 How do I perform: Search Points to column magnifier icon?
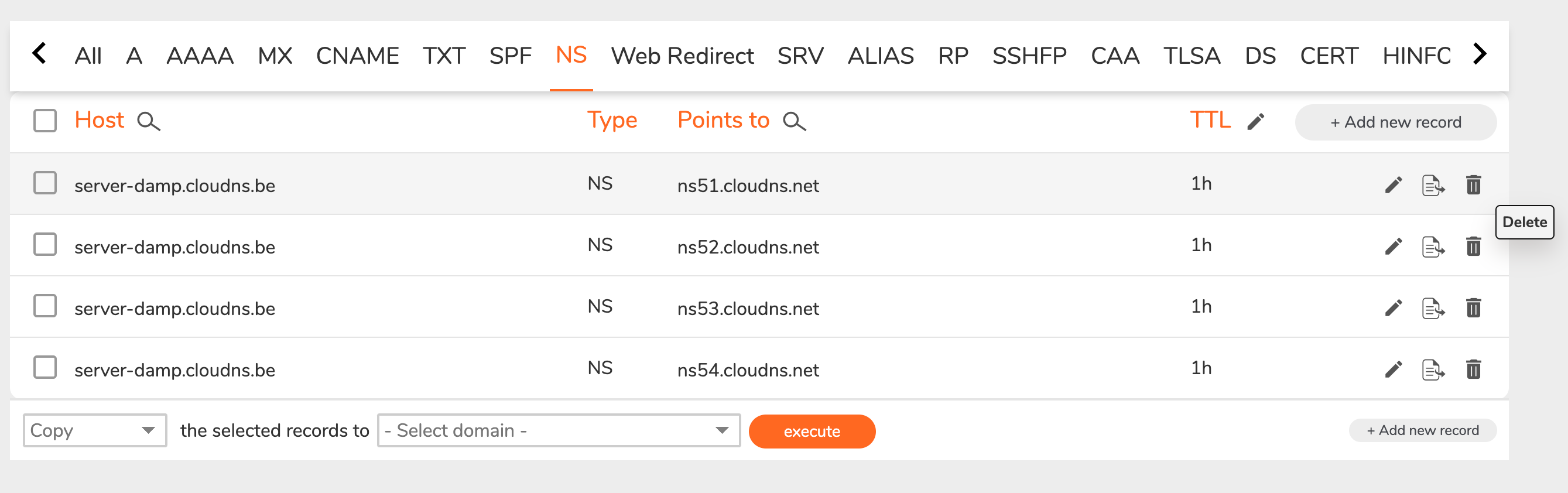[795, 121]
